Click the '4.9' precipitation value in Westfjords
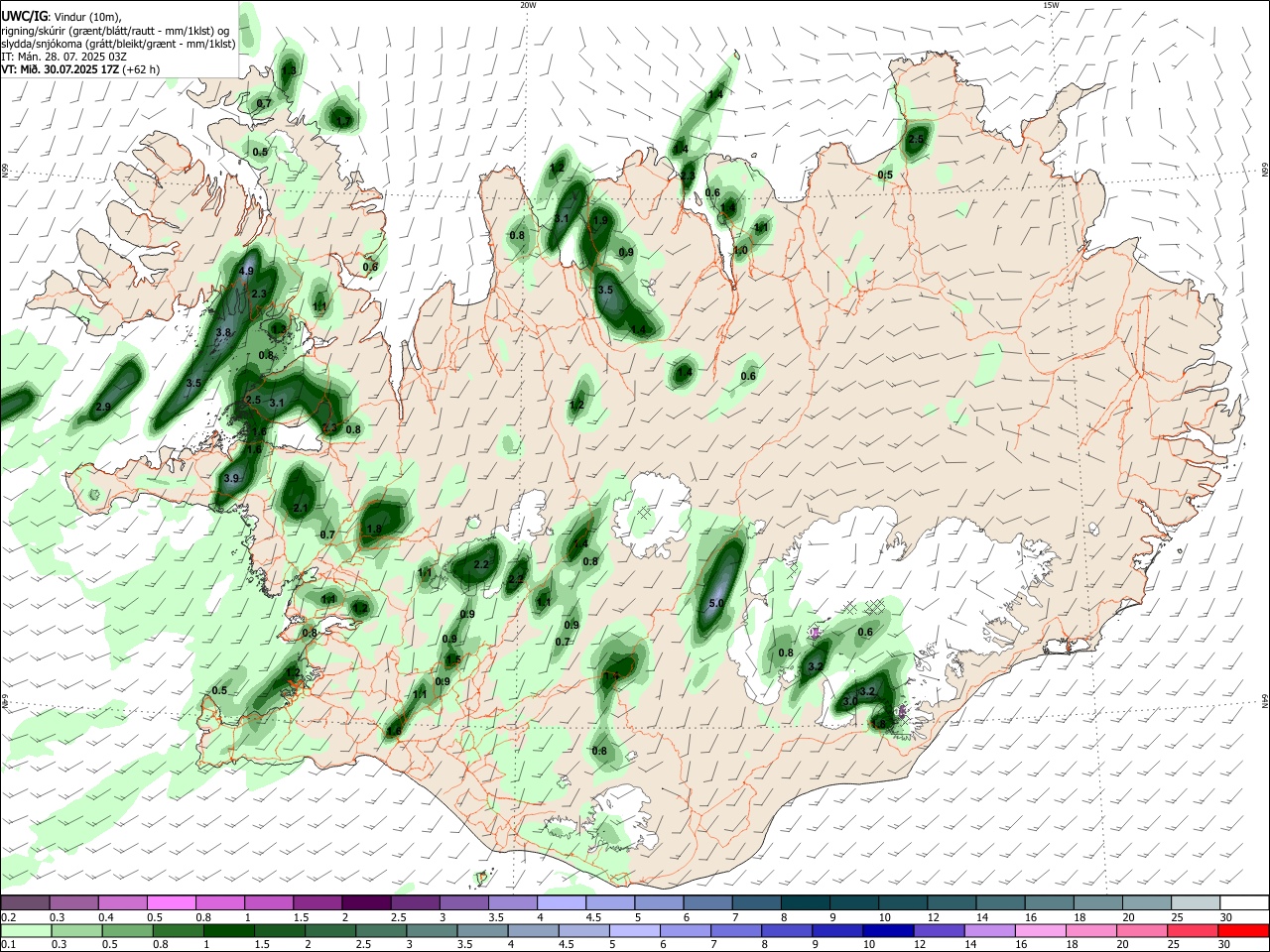The image size is (1270, 952). tap(247, 271)
